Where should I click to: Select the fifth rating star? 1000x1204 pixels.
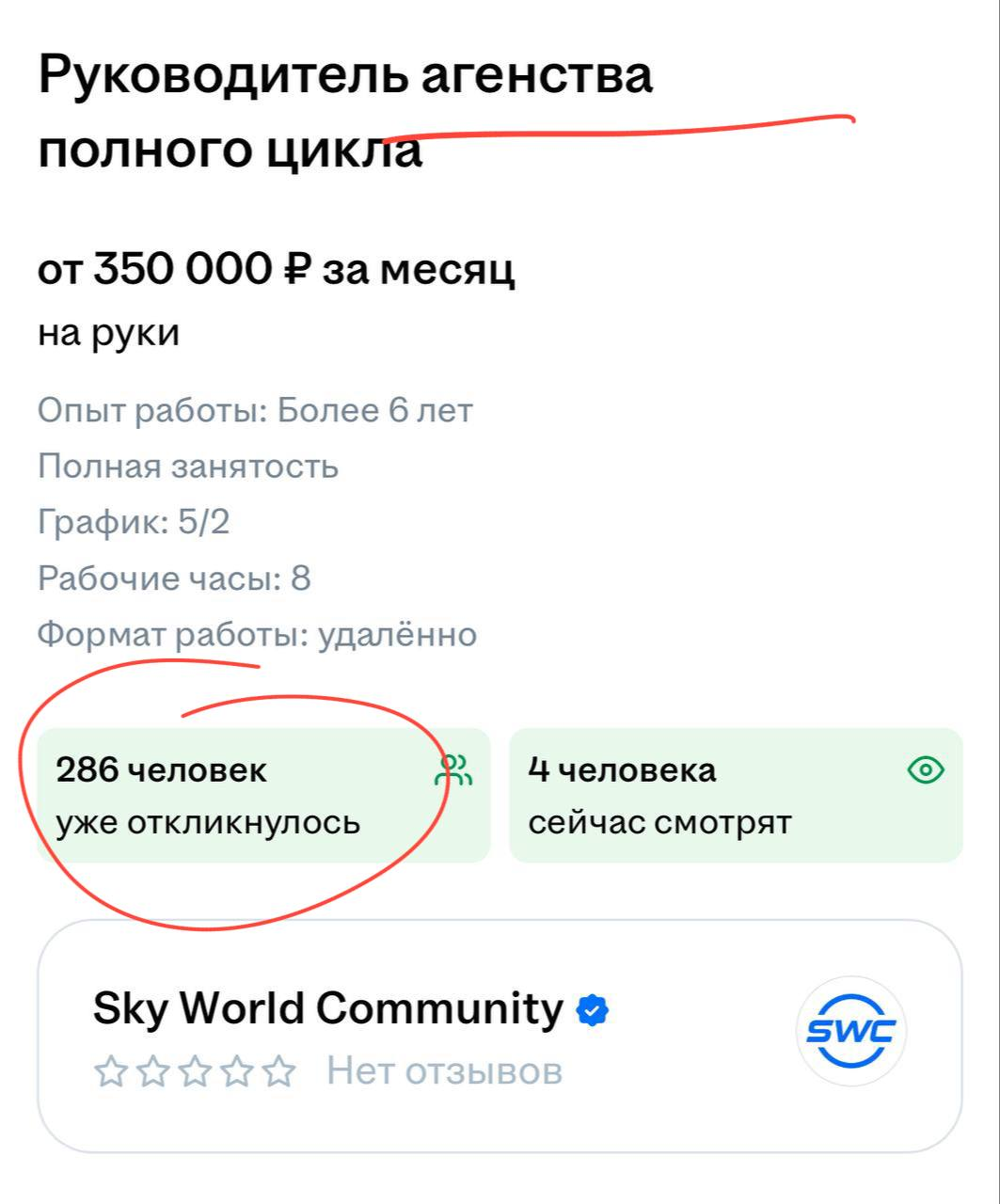click(278, 1071)
